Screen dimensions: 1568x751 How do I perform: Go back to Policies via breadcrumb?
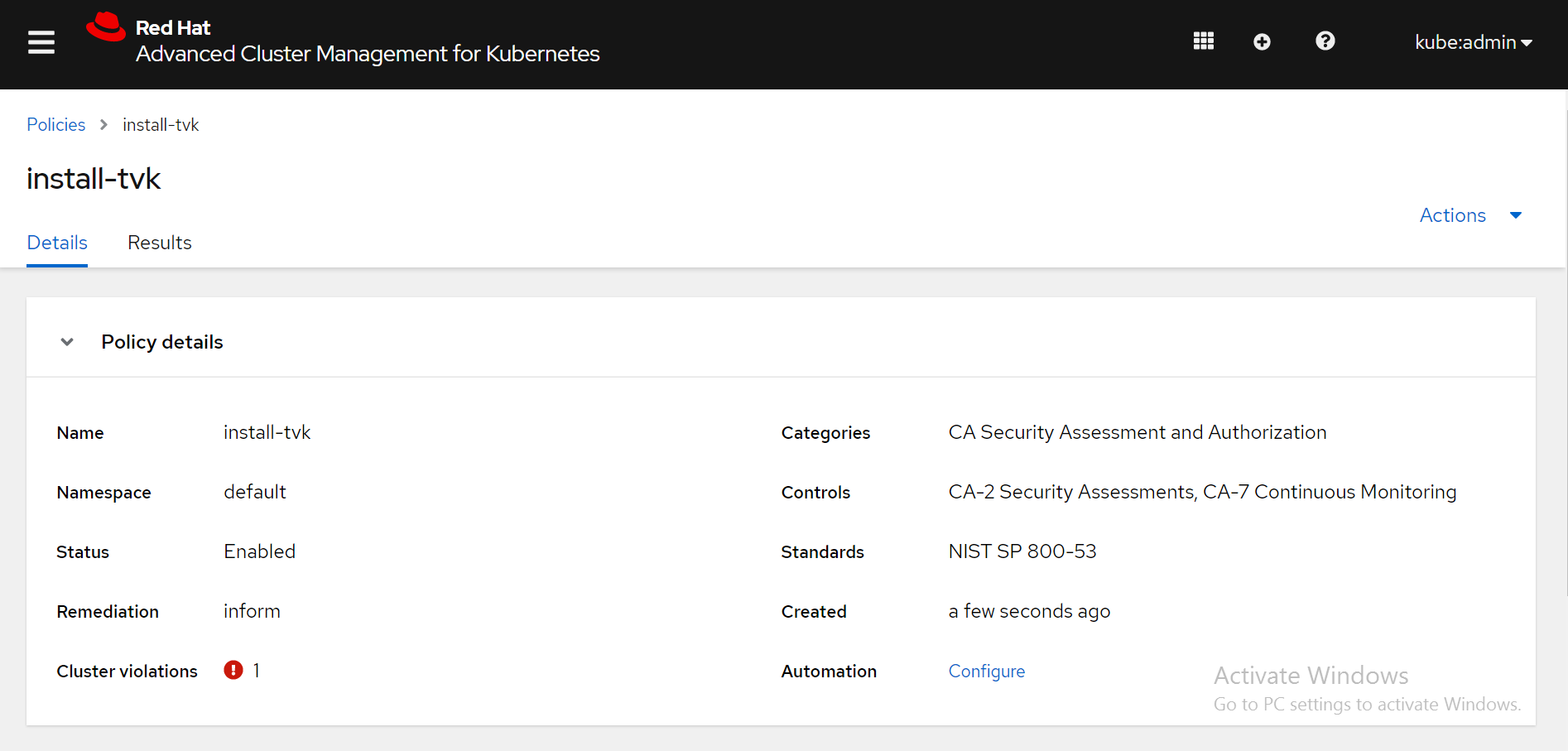point(55,125)
